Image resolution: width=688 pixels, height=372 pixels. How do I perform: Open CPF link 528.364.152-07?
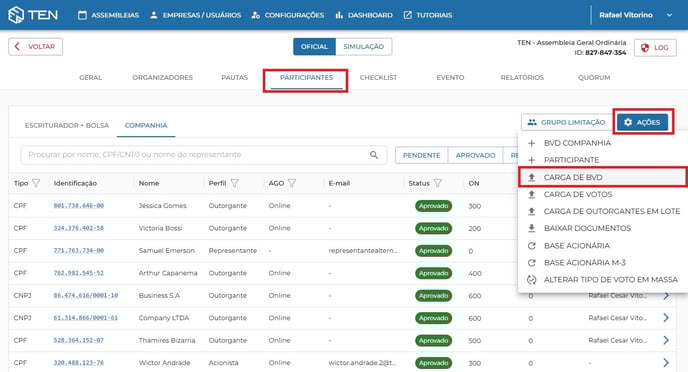click(x=79, y=340)
